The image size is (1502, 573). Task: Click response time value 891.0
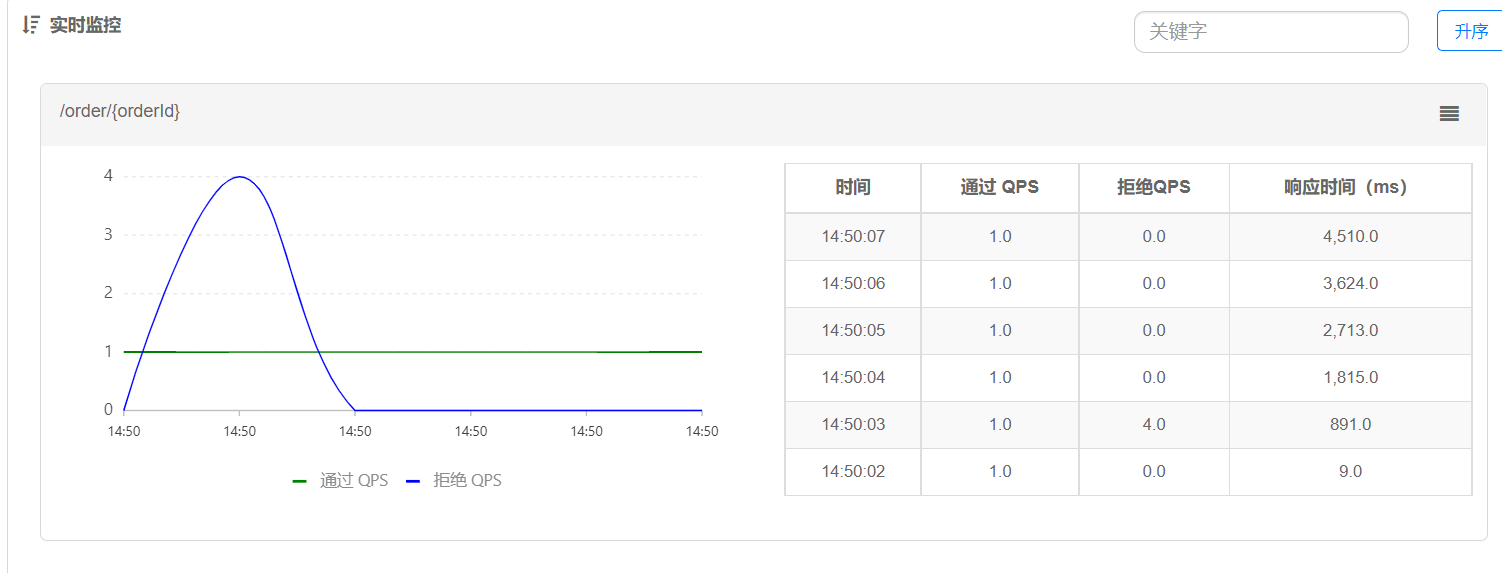tap(1350, 425)
